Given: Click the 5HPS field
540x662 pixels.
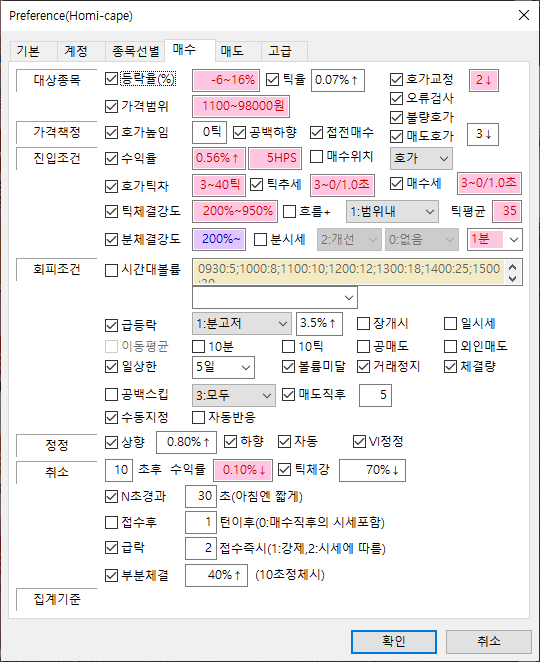Looking at the screenshot, I should (275, 158).
